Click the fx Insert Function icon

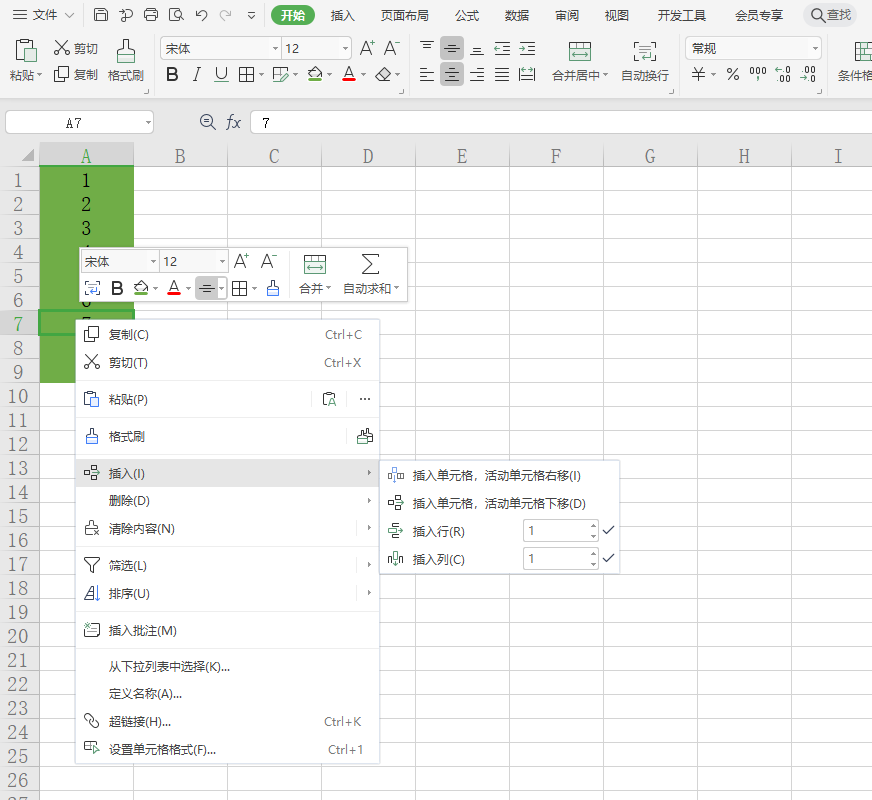coord(233,122)
